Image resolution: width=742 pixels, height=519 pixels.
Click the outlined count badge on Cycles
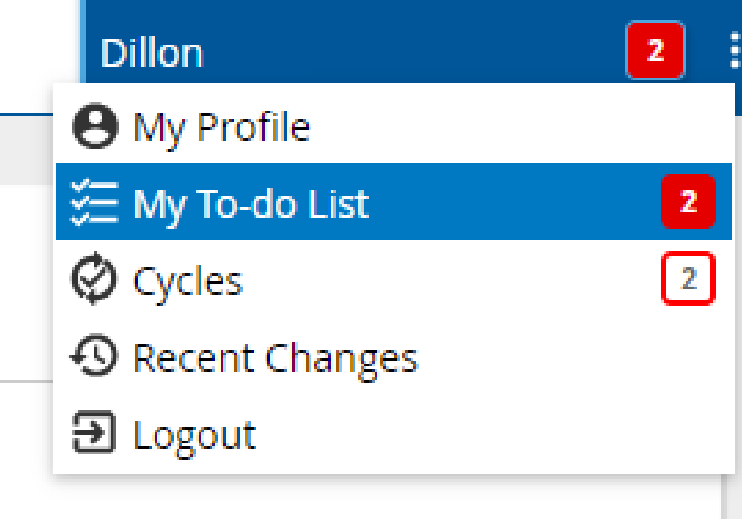[x=688, y=280]
